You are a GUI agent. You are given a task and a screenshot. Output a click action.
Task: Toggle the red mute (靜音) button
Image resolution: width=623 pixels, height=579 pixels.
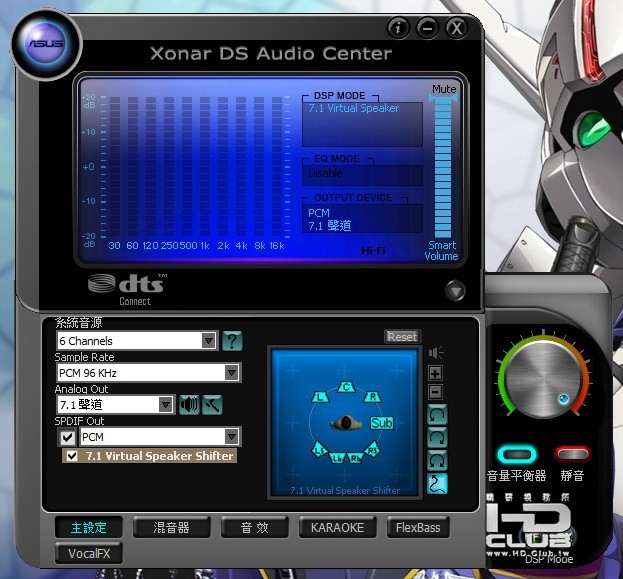click(x=573, y=454)
